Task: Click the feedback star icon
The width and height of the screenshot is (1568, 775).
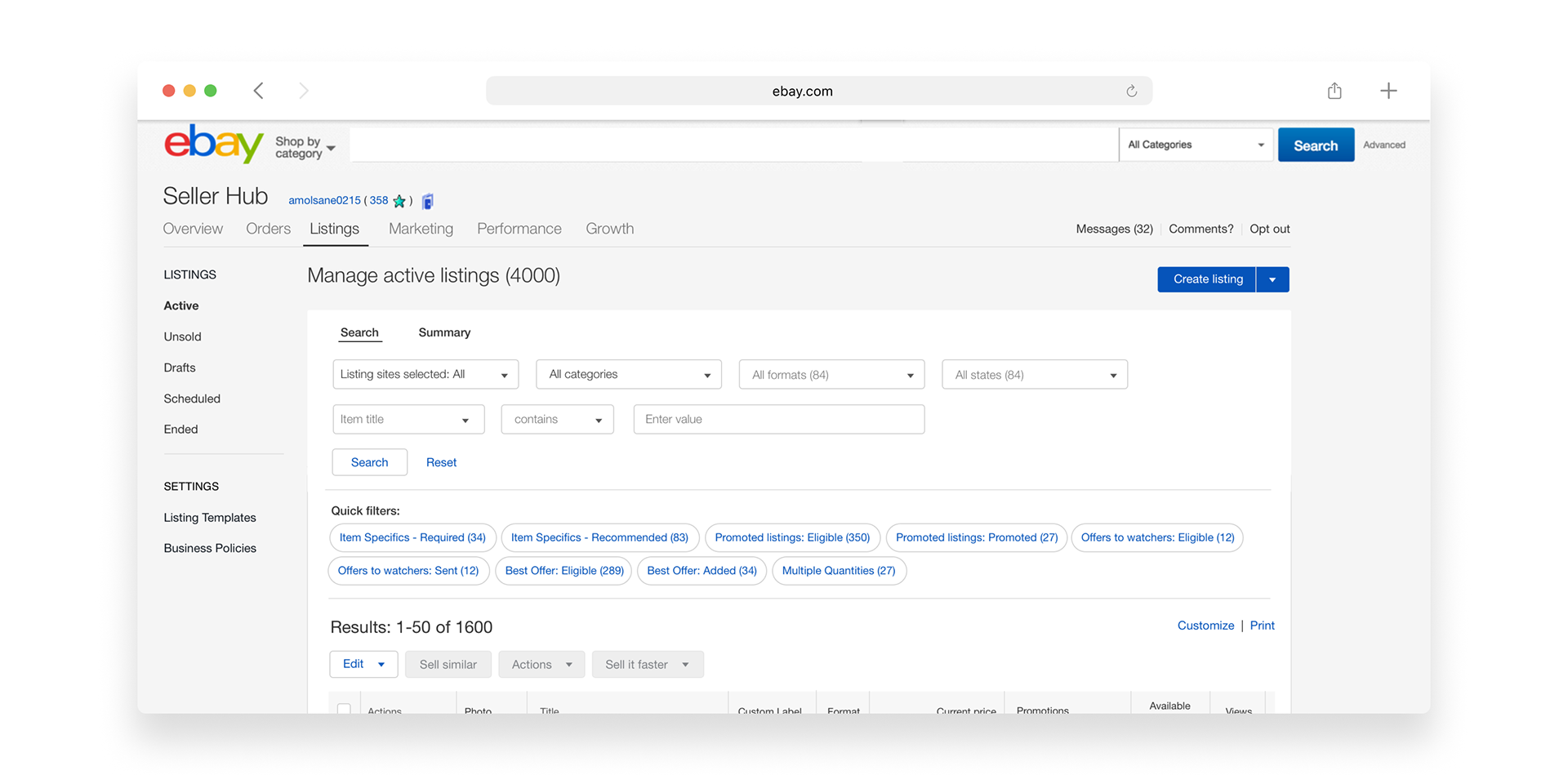Action: [399, 201]
